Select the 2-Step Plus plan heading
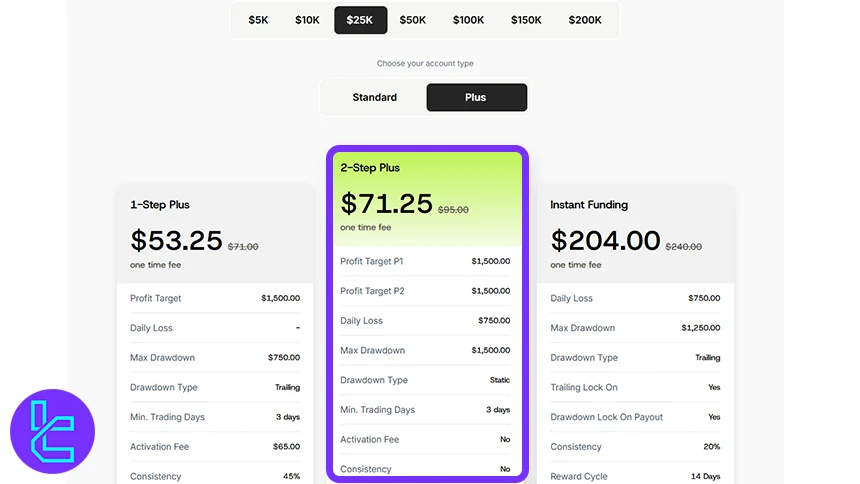Viewport: 860px width, 484px height. click(370, 168)
